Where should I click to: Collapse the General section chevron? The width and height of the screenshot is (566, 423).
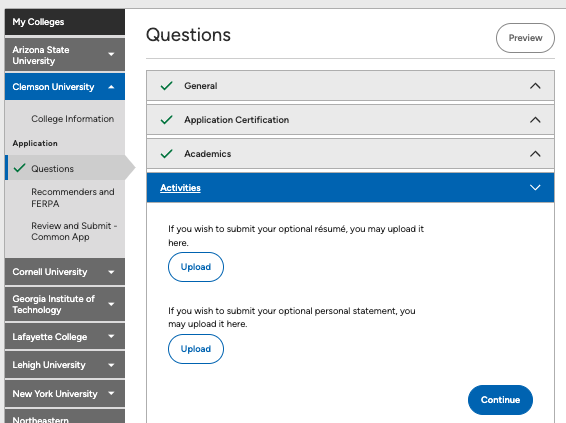coord(535,86)
